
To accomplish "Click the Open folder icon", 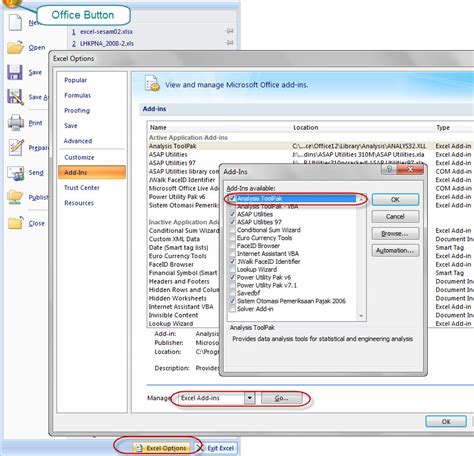I will coord(16,47).
